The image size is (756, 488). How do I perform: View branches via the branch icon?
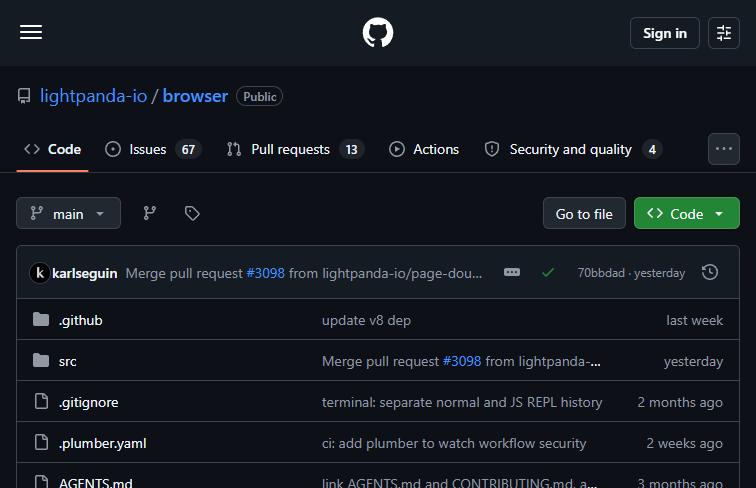tap(149, 213)
